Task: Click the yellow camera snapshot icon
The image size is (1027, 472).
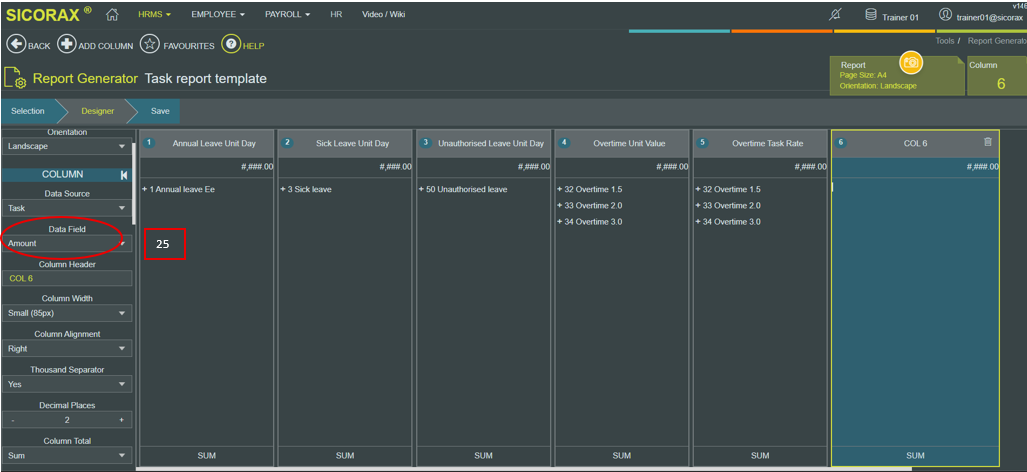Action: (910, 62)
